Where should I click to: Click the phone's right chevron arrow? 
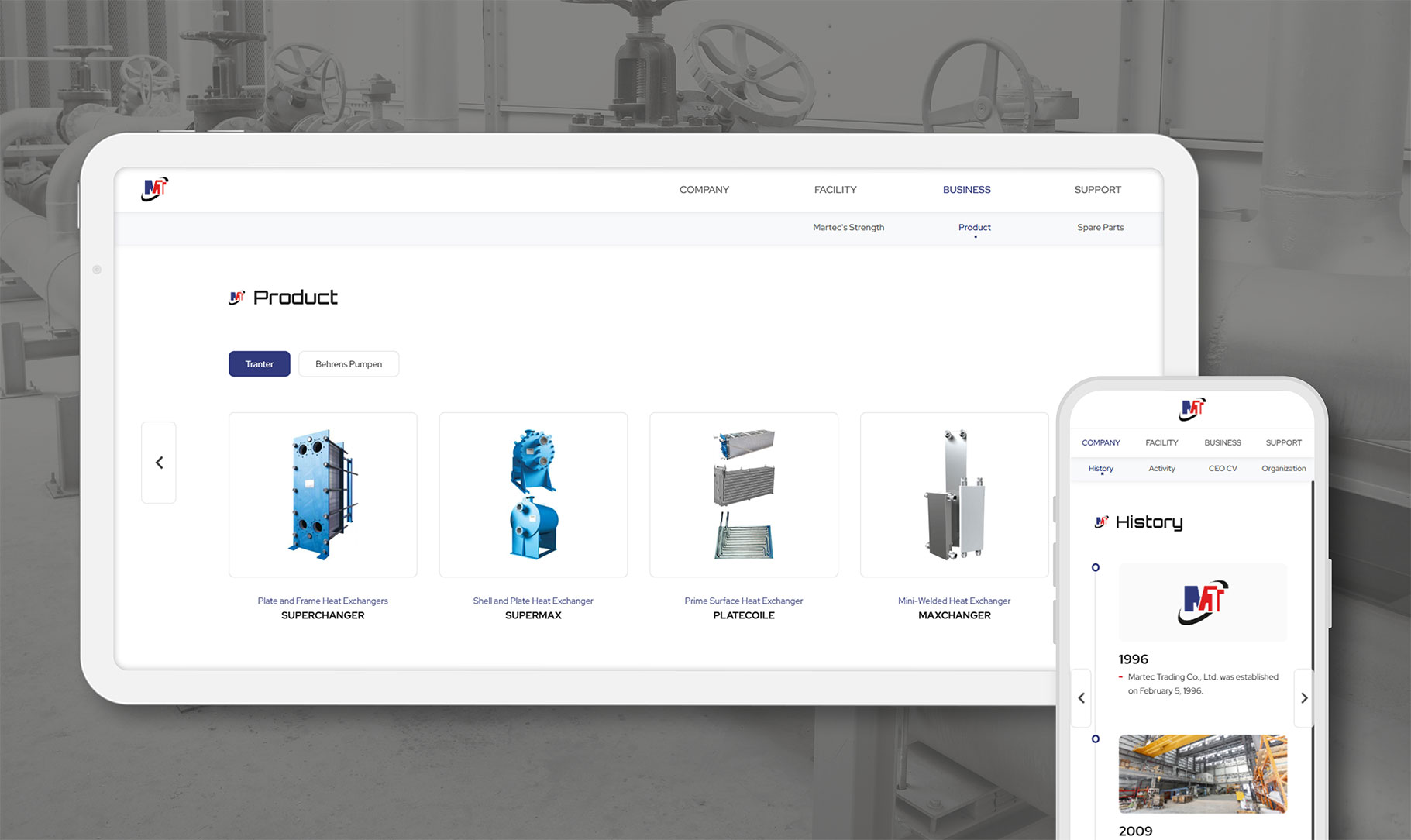(x=1304, y=698)
